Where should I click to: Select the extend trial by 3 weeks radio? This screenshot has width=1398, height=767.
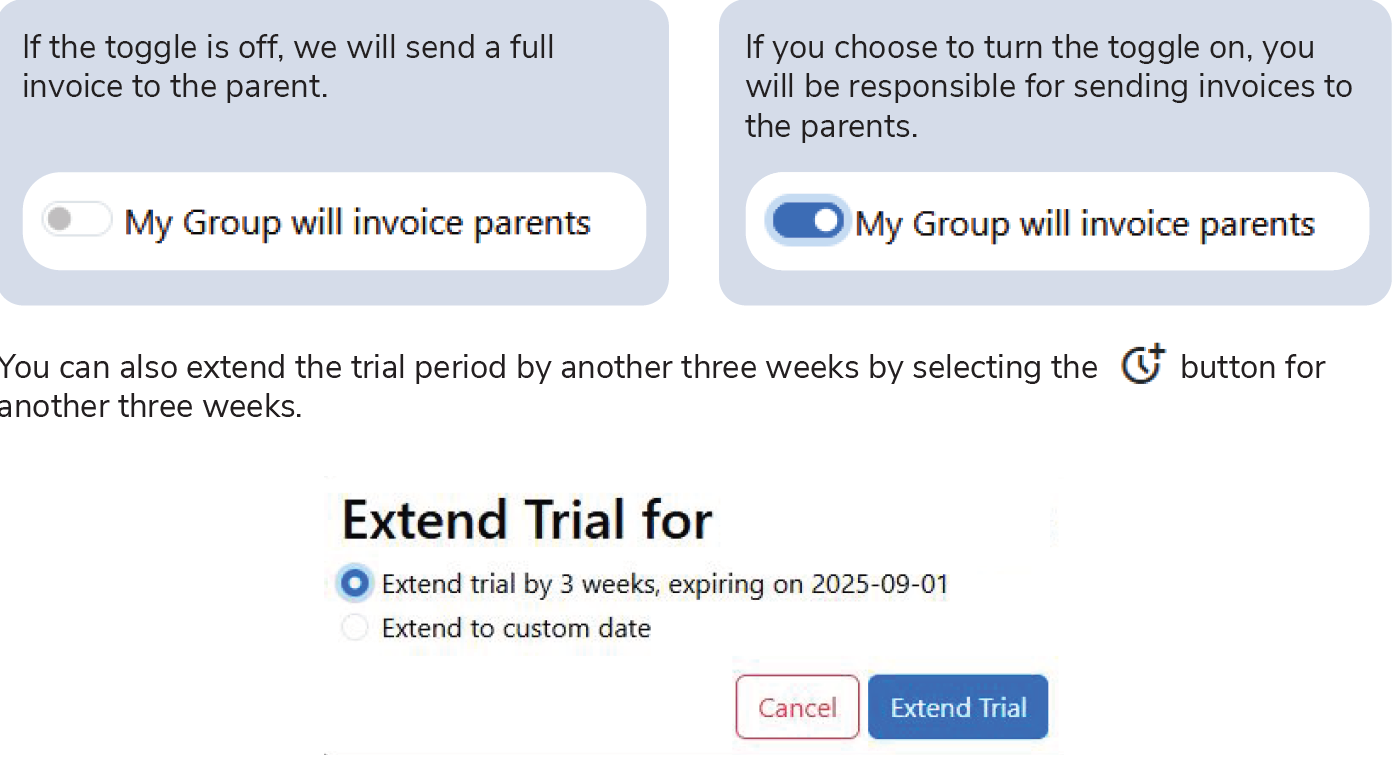[x=355, y=584]
